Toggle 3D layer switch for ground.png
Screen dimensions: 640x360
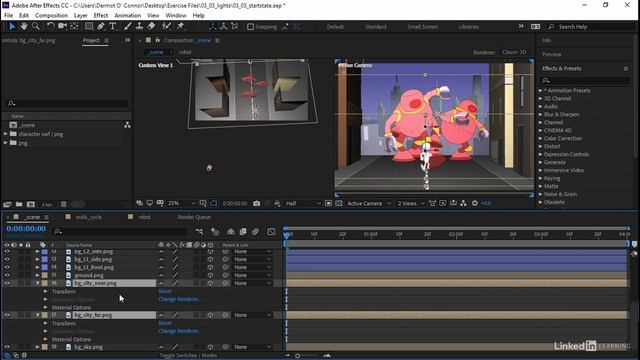click(210, 275)
